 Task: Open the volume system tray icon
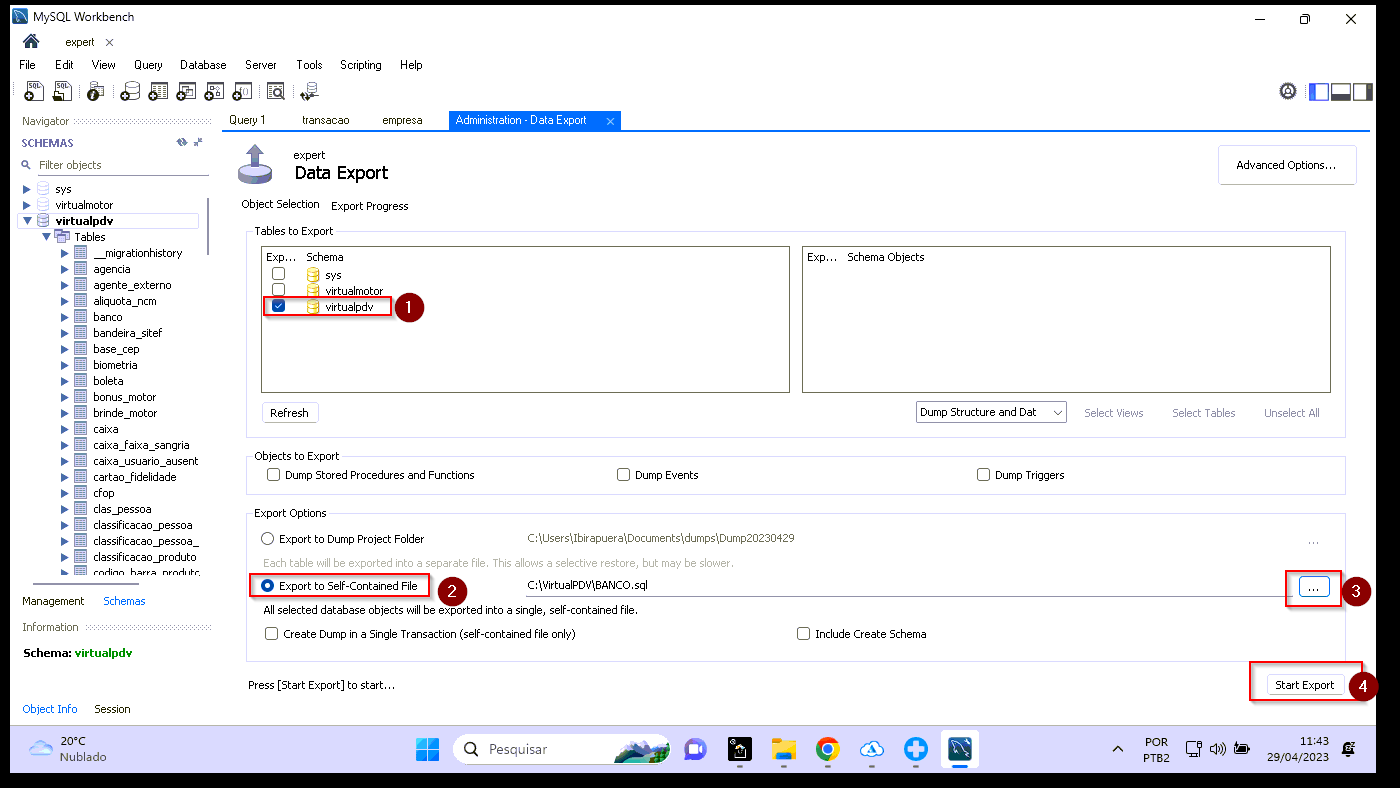coord(1217,748)
